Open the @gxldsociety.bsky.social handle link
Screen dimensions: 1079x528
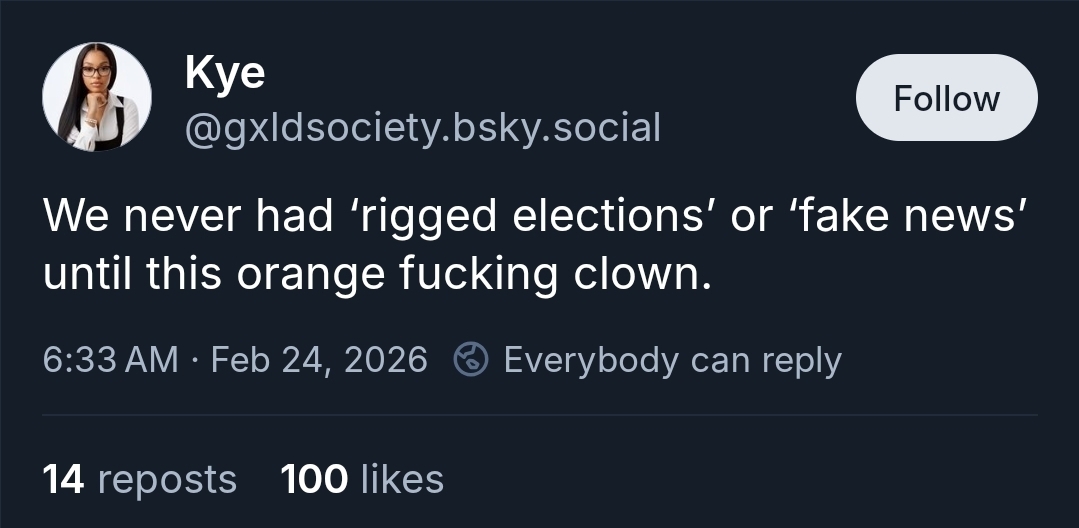423,127
